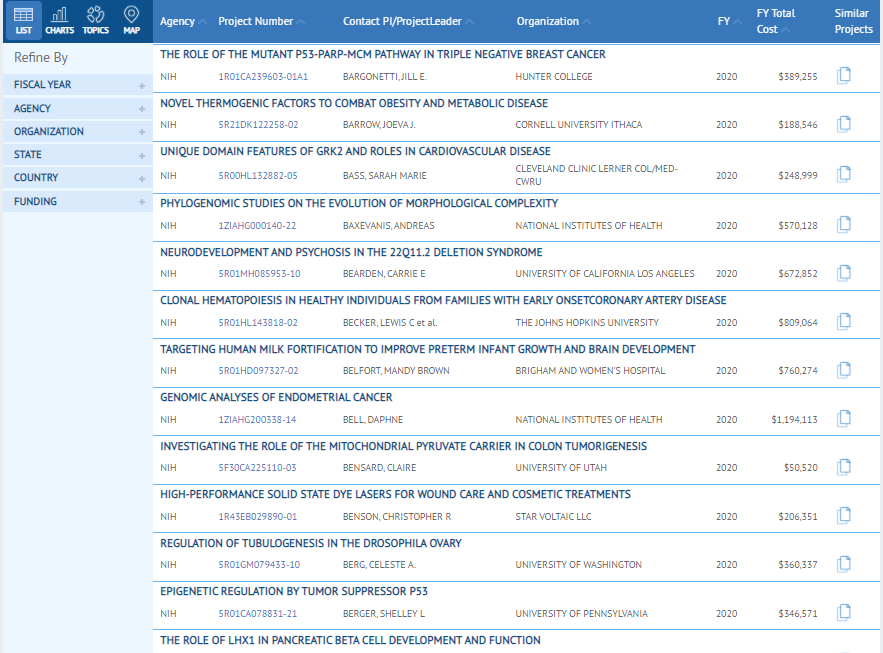Click project number 5F30CA225110-03
Screen dimensions: 883x653
(x=257, y=468)
